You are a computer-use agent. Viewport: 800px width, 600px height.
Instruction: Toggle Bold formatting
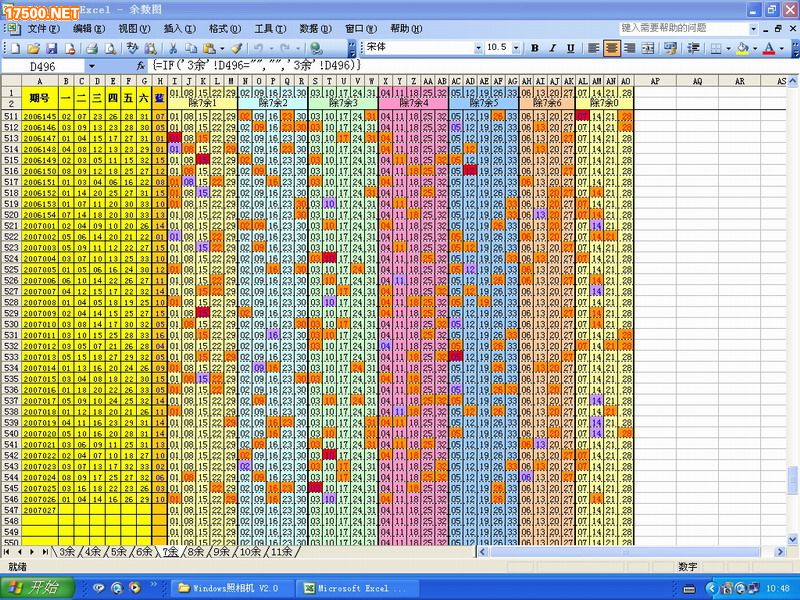(534, 48)
